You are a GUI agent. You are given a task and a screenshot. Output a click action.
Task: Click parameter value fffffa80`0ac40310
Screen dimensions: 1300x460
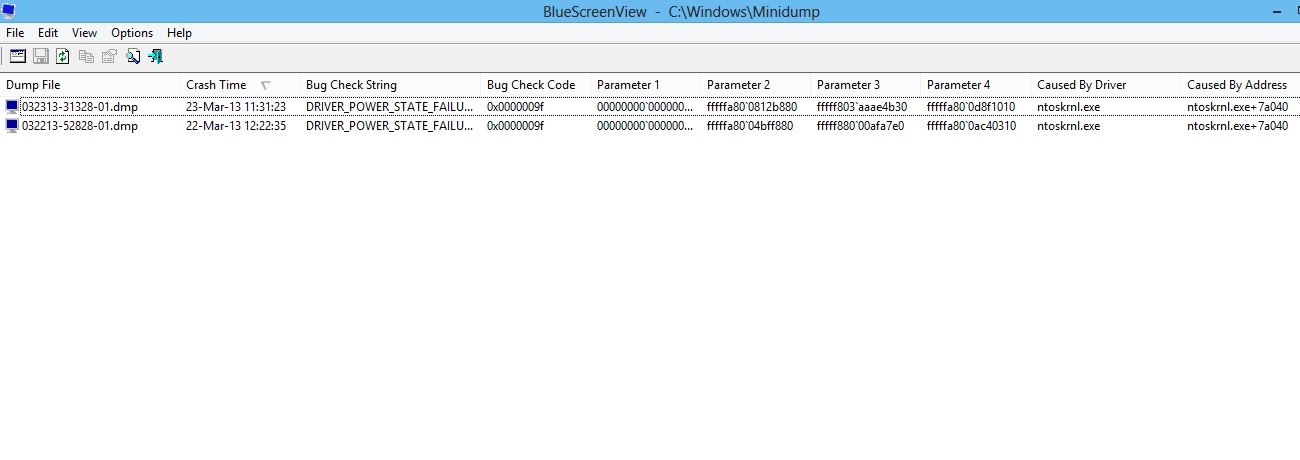coord(971,126)
